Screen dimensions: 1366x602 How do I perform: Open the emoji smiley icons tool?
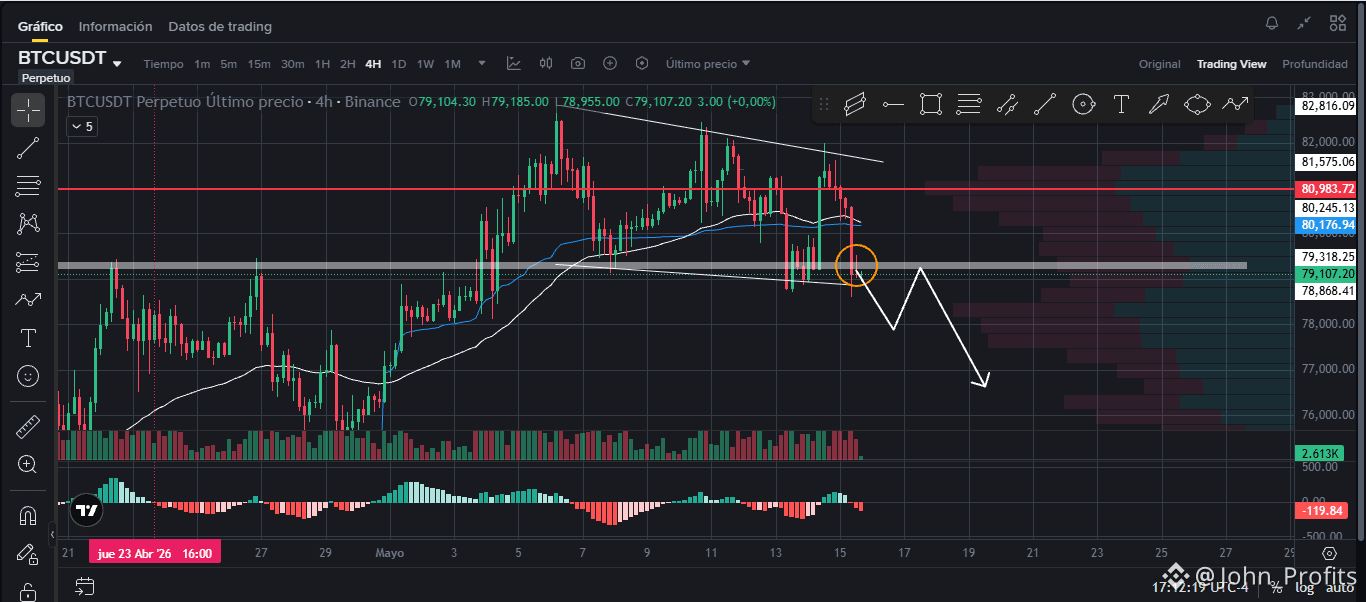28,376
